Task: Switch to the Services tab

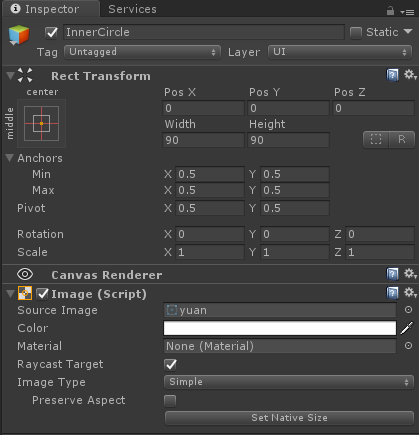Action: 132,9
